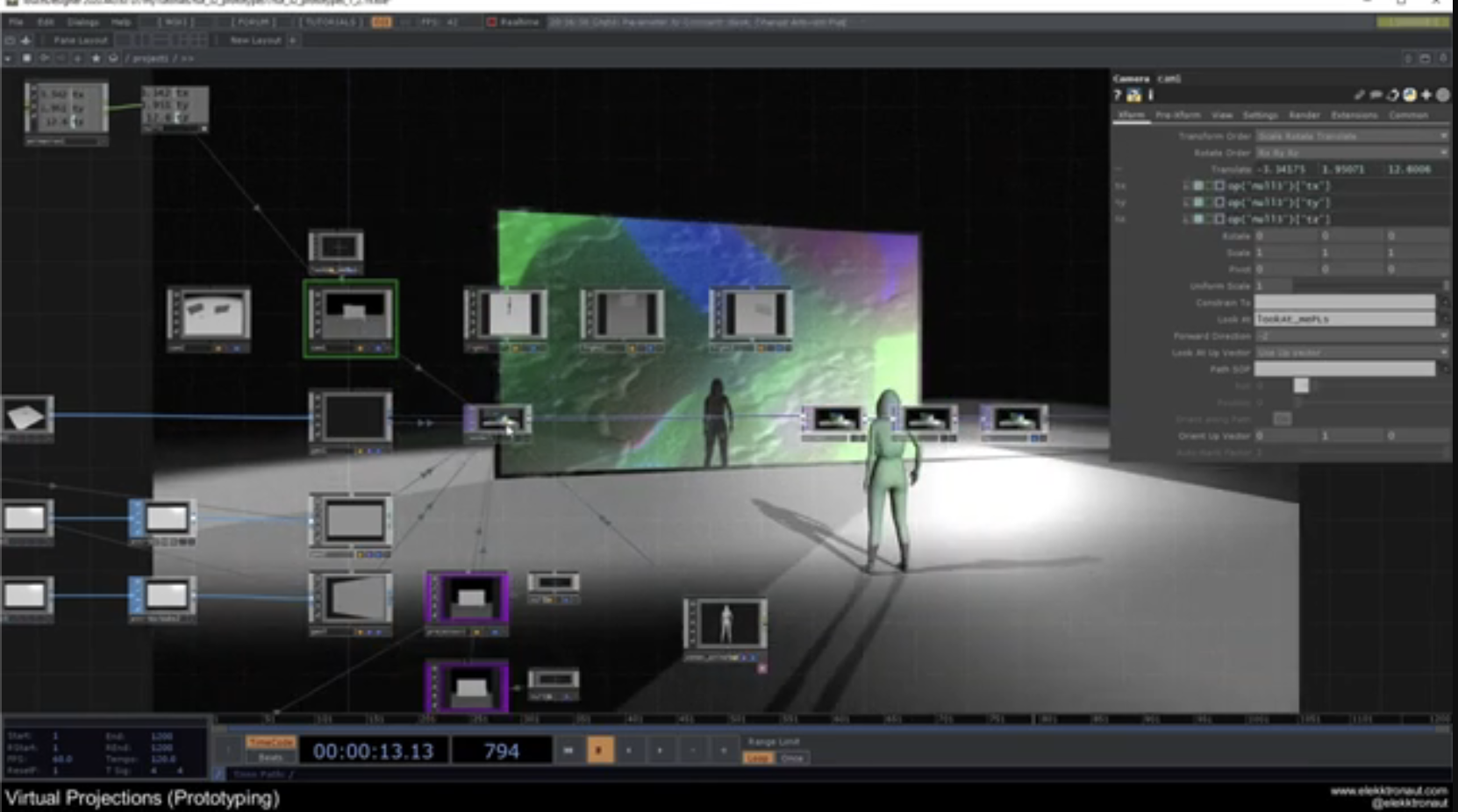Open the Help menu
Screen dimensions: 1458x812
tap(121, 22)
